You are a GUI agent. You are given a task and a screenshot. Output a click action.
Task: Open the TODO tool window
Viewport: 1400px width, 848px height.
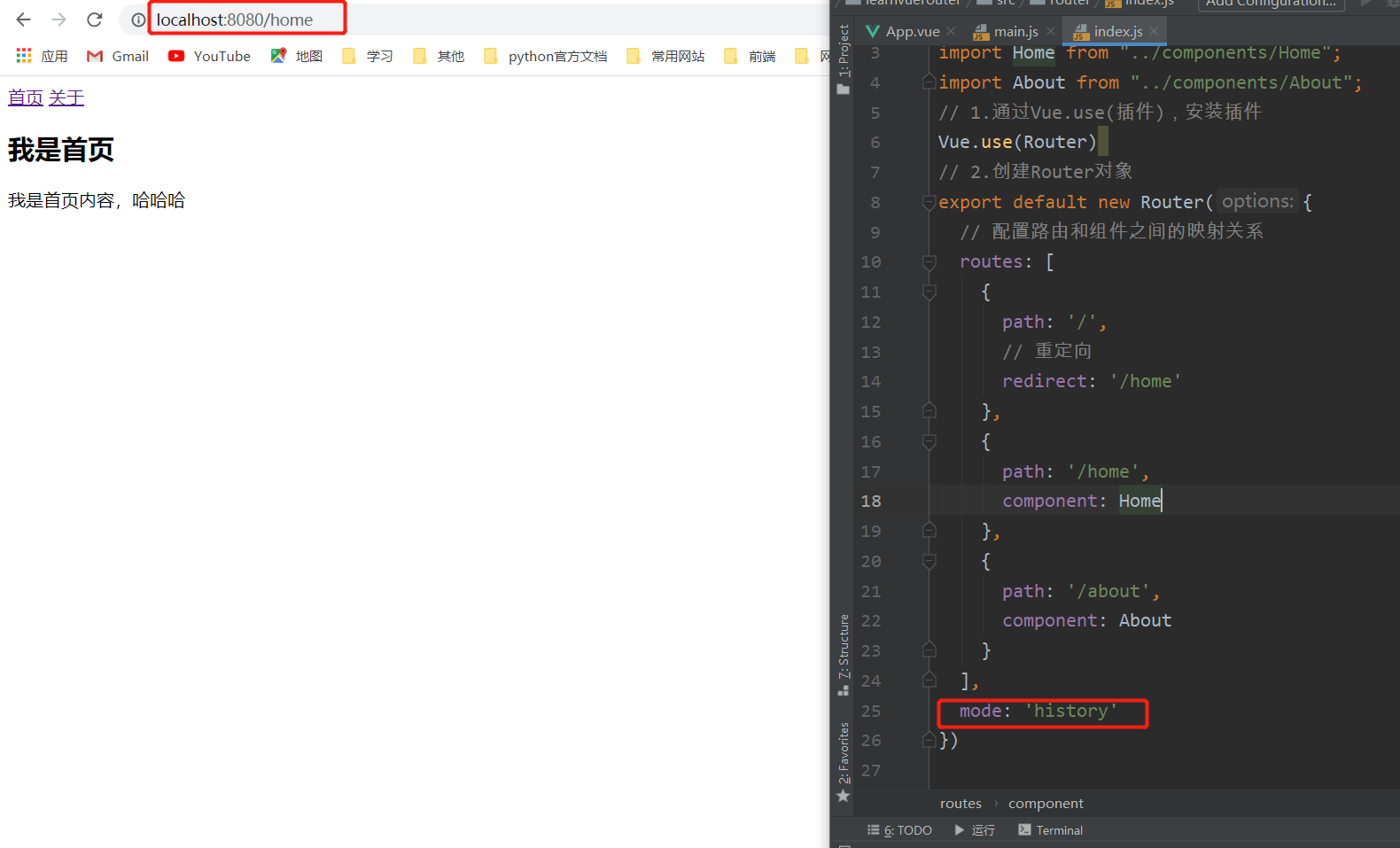[x=899, y=830]
